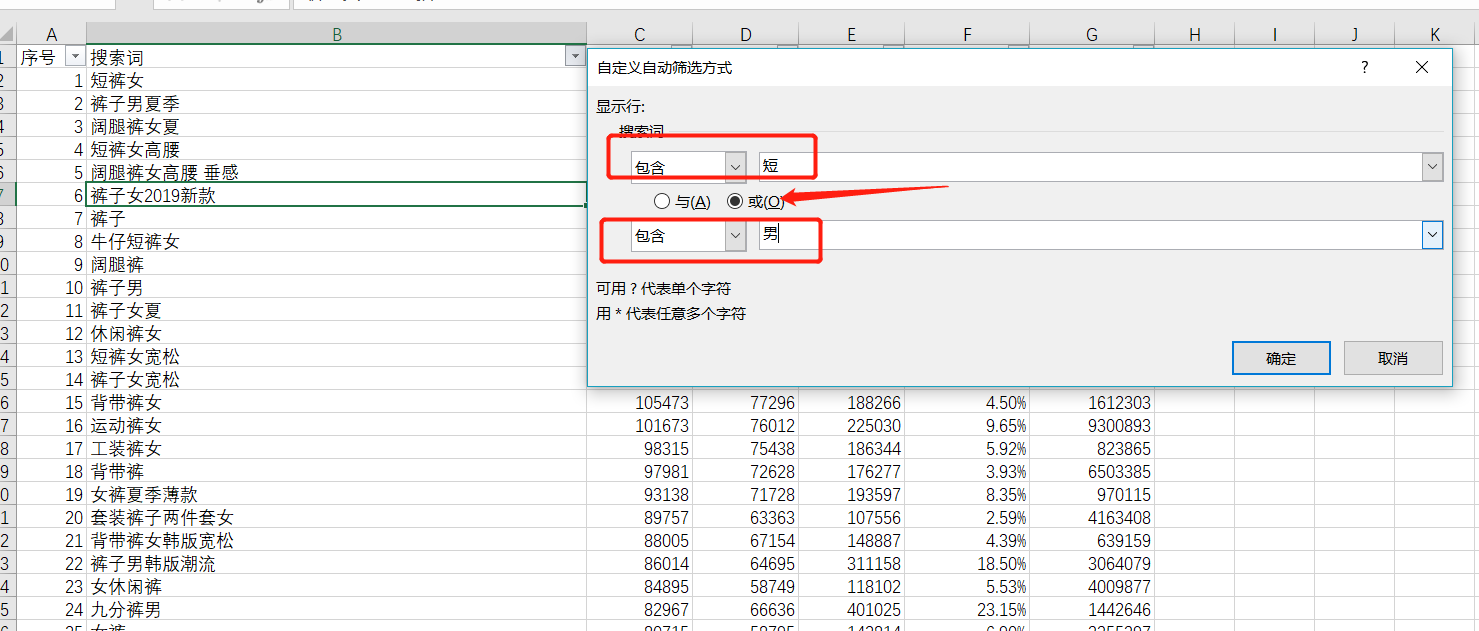Select column I header
Image resolution: width=1479 pixels, height=631 pixels.
click(1275, 34)
